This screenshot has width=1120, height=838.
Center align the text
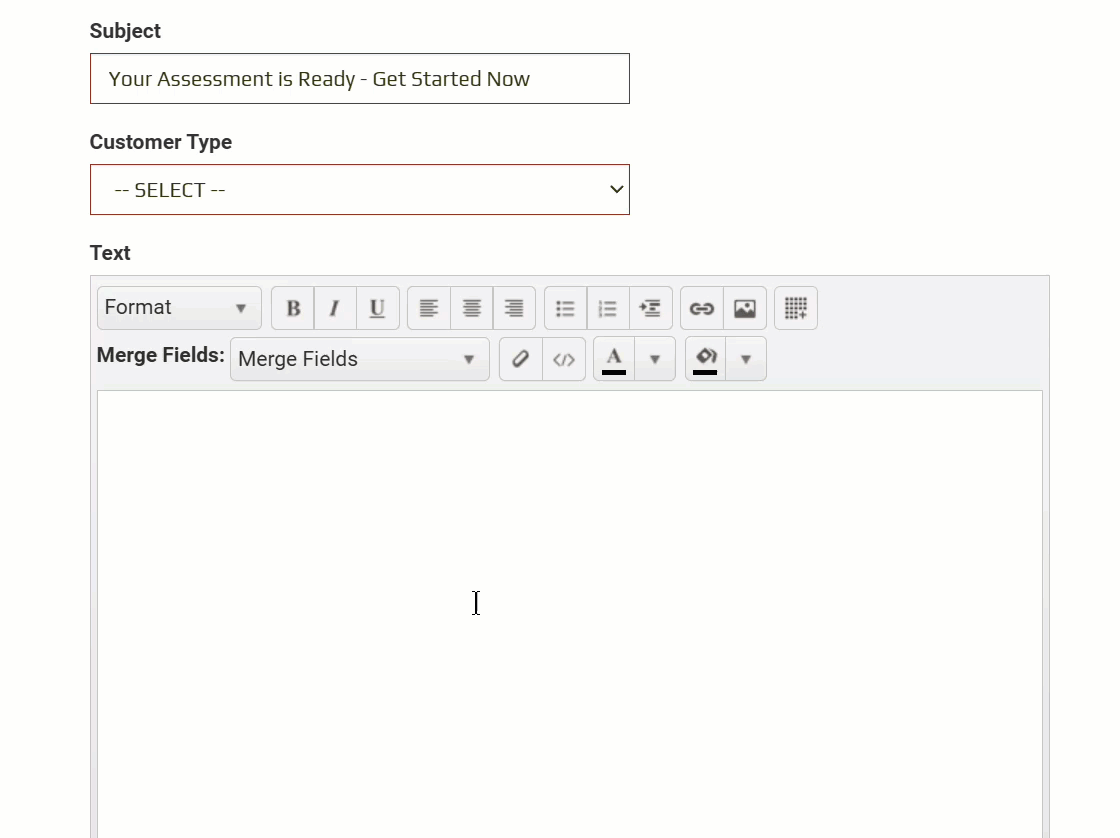472,308
